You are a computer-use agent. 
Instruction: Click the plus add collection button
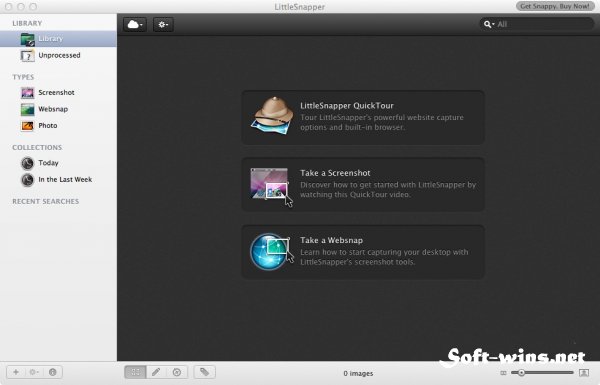tap(16, 372)
